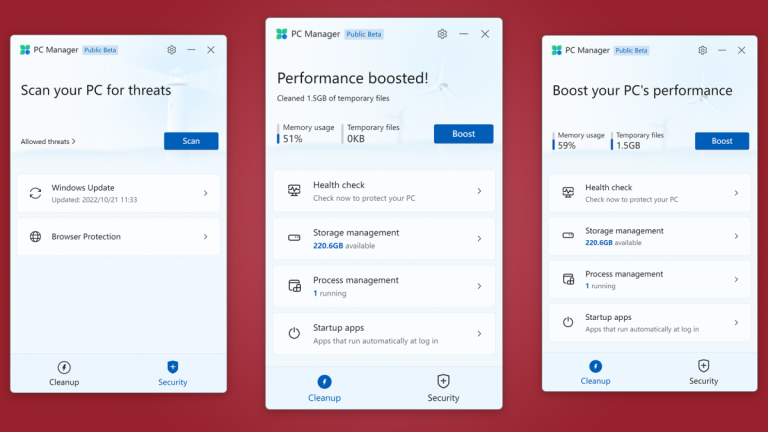Click Storage management drive icon in right window
Viewport: 768px width, 432px height.
point(568,236)
